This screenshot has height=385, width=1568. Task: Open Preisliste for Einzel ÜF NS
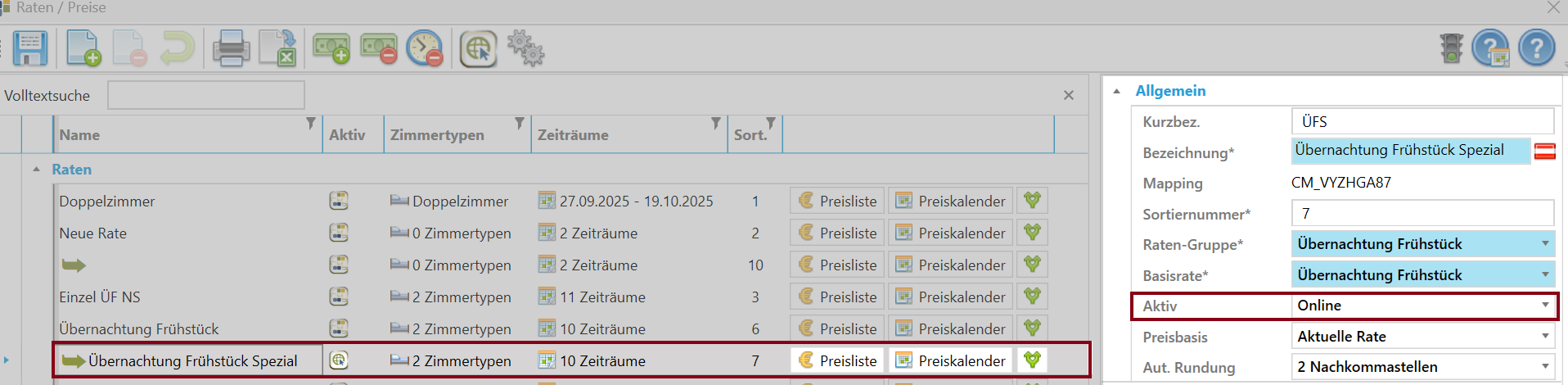(x=837, y=297)
